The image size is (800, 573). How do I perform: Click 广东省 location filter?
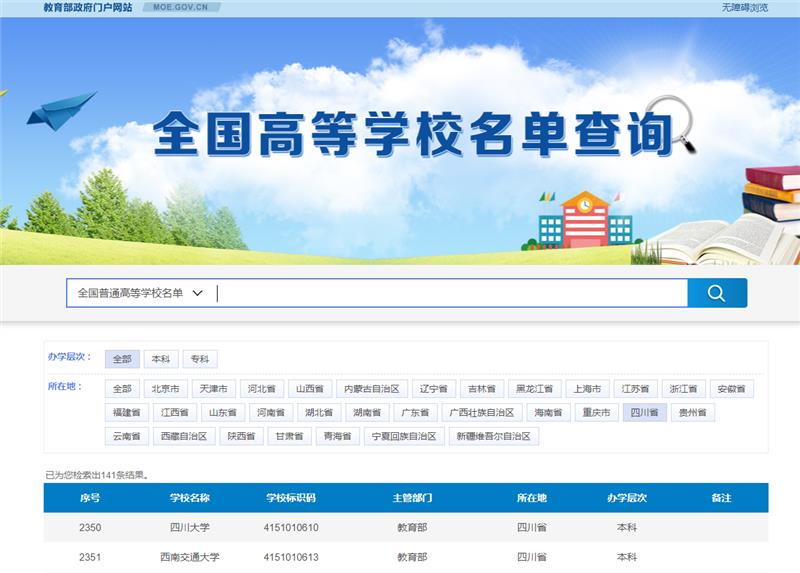pyautogui.click(x=415, y=412)
